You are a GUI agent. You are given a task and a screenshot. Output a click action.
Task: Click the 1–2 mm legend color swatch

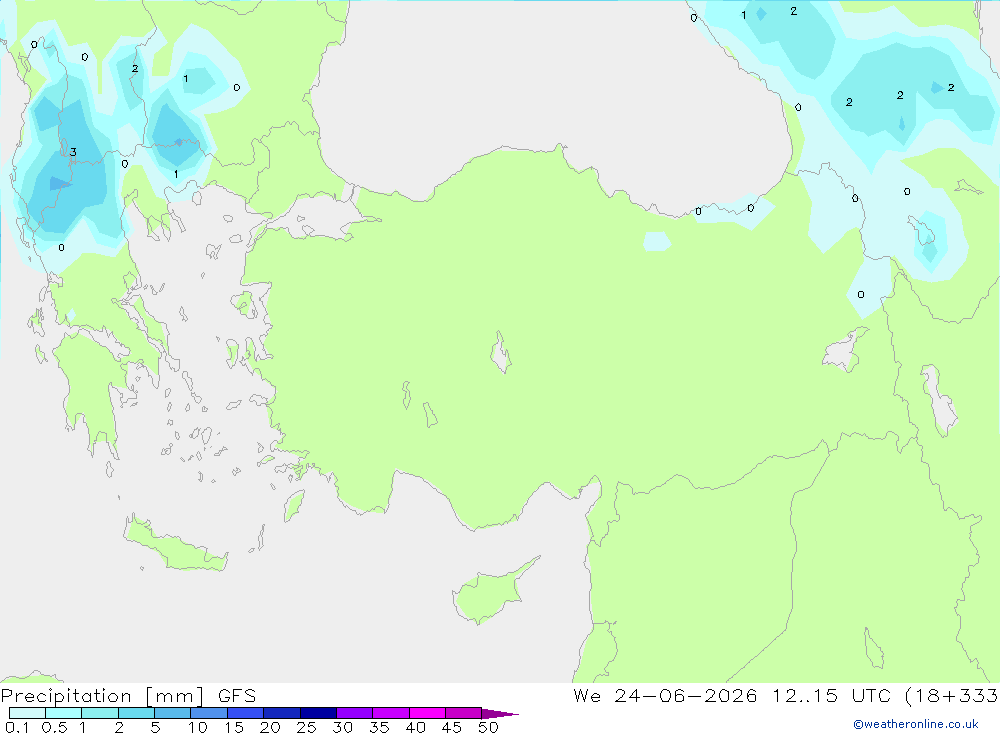(x=99, y=713)
